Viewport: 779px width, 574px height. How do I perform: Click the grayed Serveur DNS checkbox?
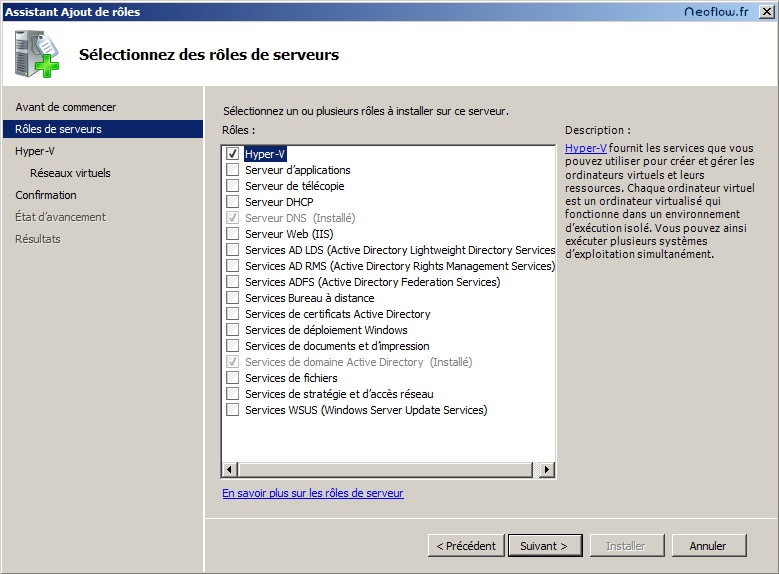tap(232, 218)
